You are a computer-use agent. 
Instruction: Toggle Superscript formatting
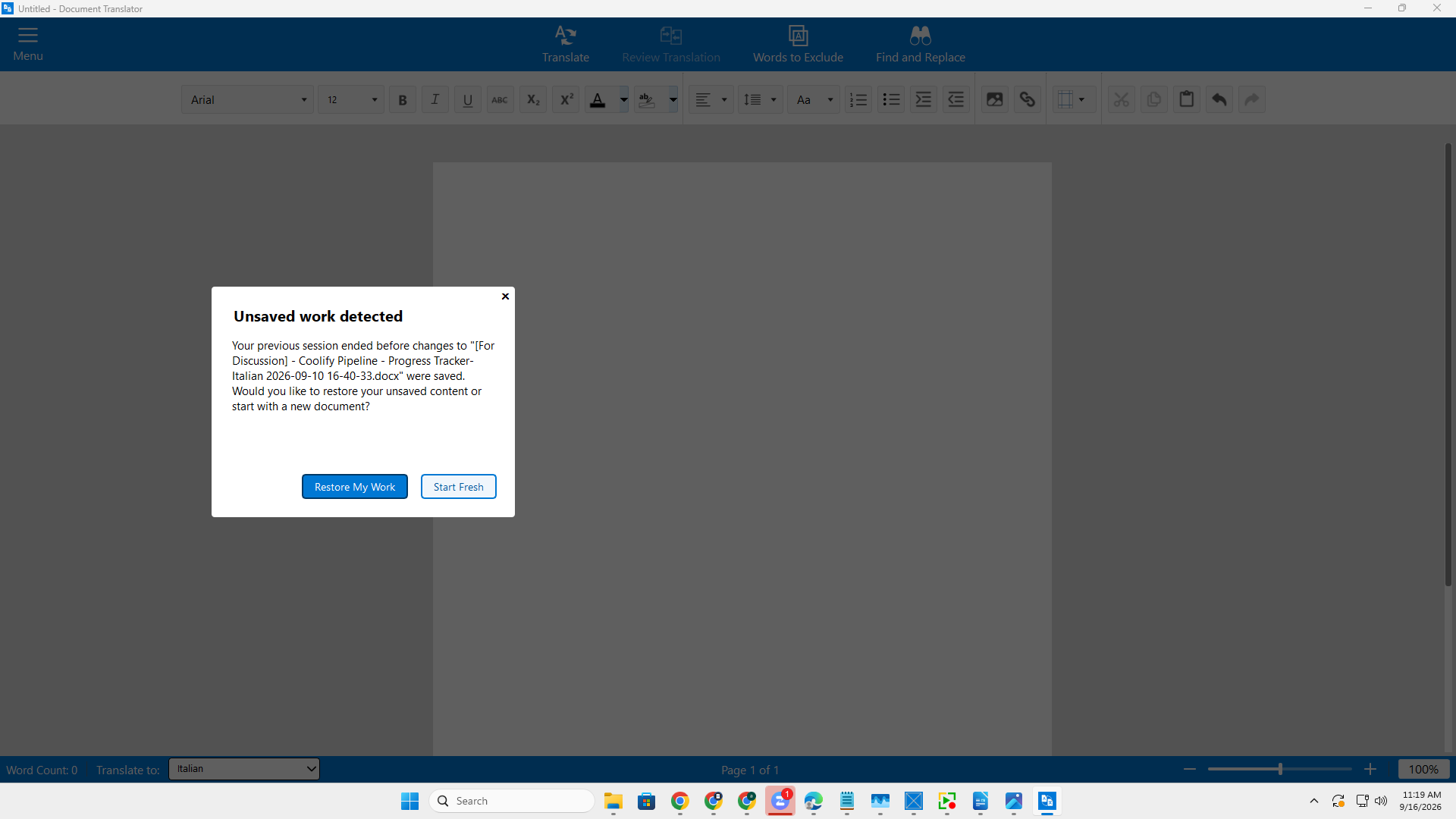[x=566, y=99]
